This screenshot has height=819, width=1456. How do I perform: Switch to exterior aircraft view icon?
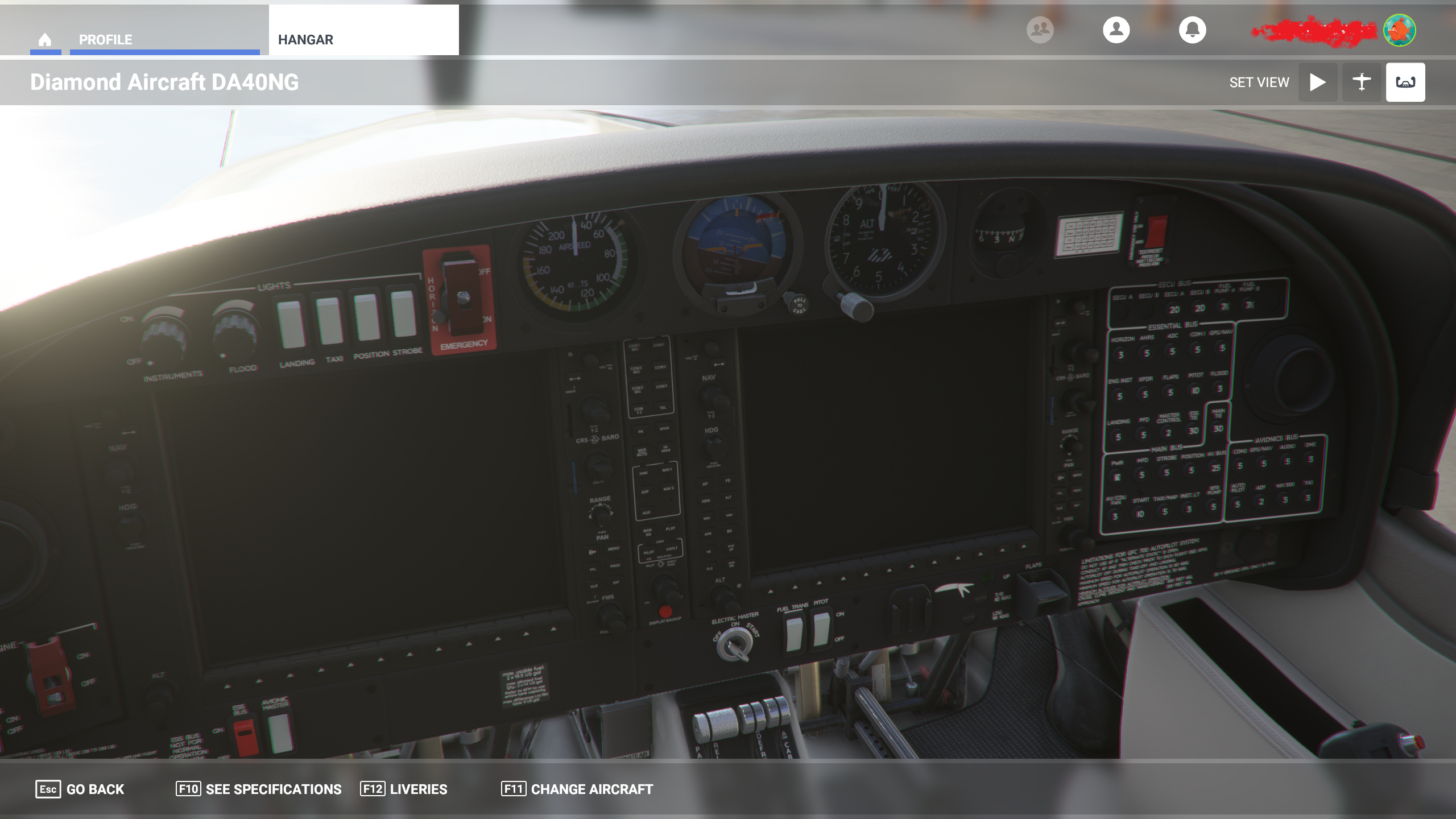(x=1361, y=82)
